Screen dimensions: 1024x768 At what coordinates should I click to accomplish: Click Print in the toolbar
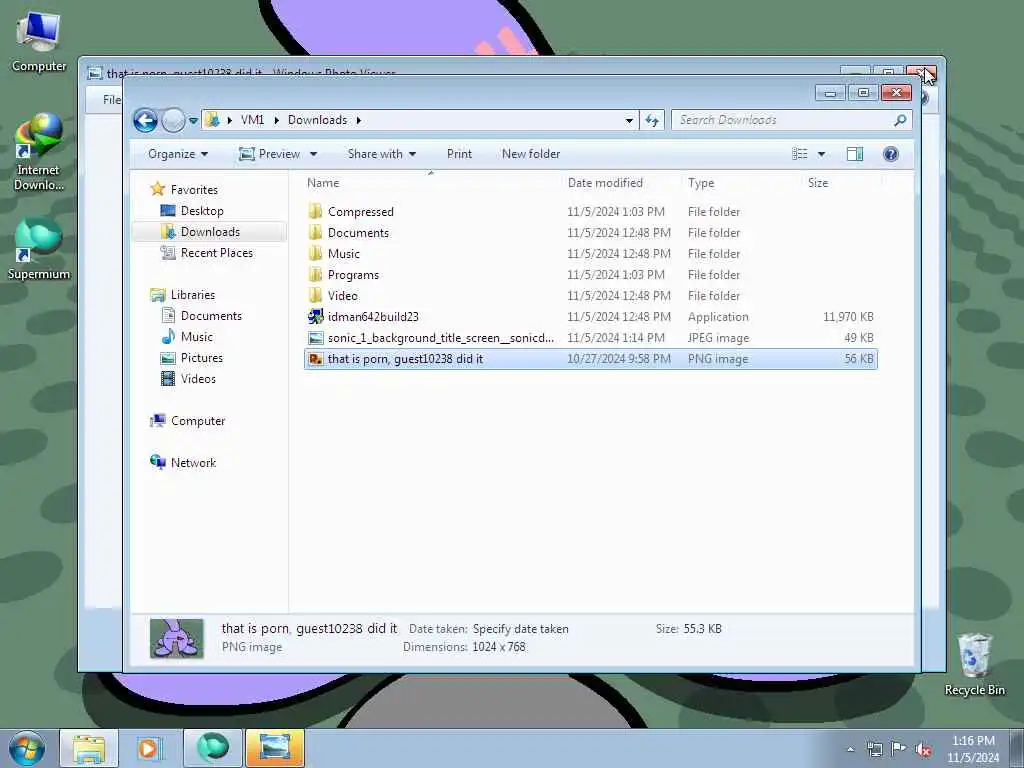(x=459, y=154)
